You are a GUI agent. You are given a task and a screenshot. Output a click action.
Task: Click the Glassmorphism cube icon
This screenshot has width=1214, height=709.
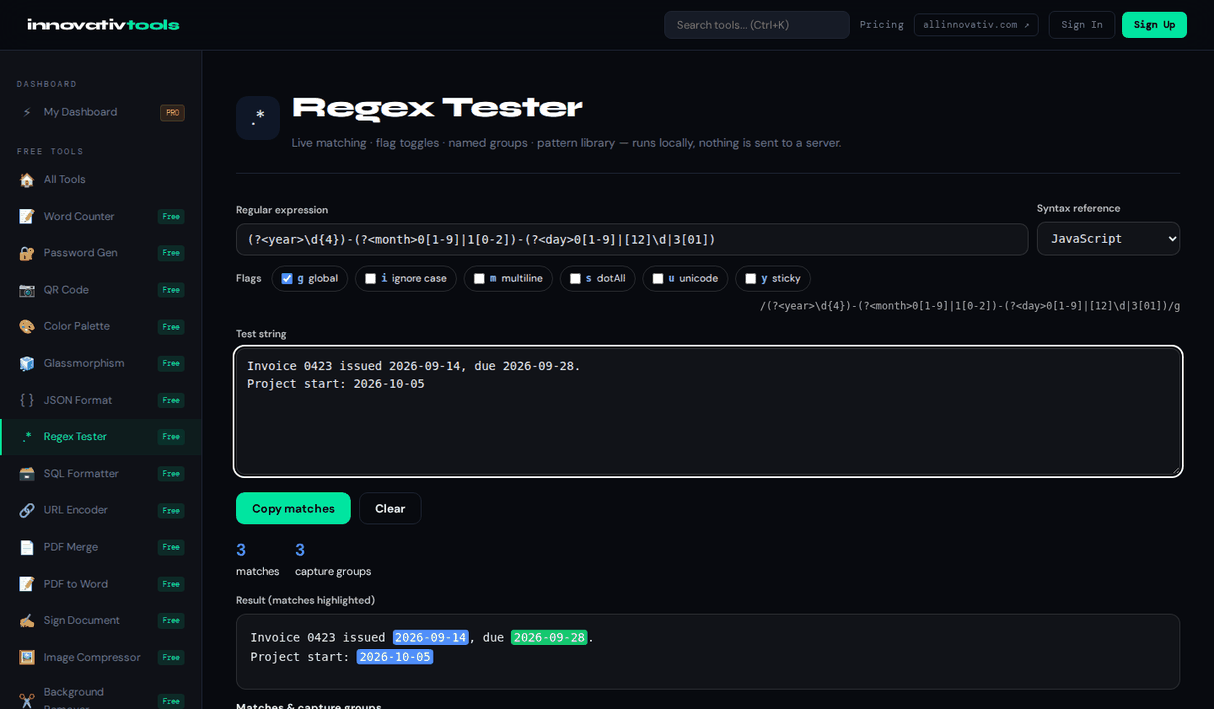pyautogui.click(x=27, y=363)
